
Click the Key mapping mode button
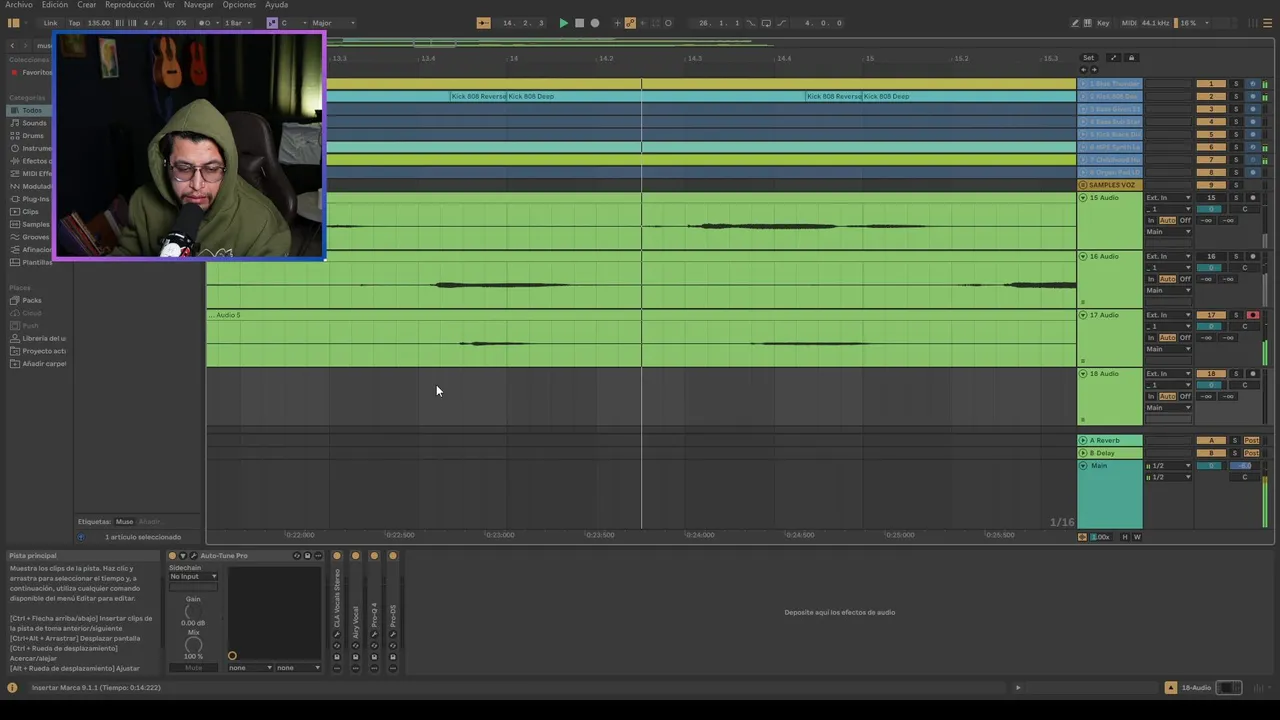(x=1103, y=23)
